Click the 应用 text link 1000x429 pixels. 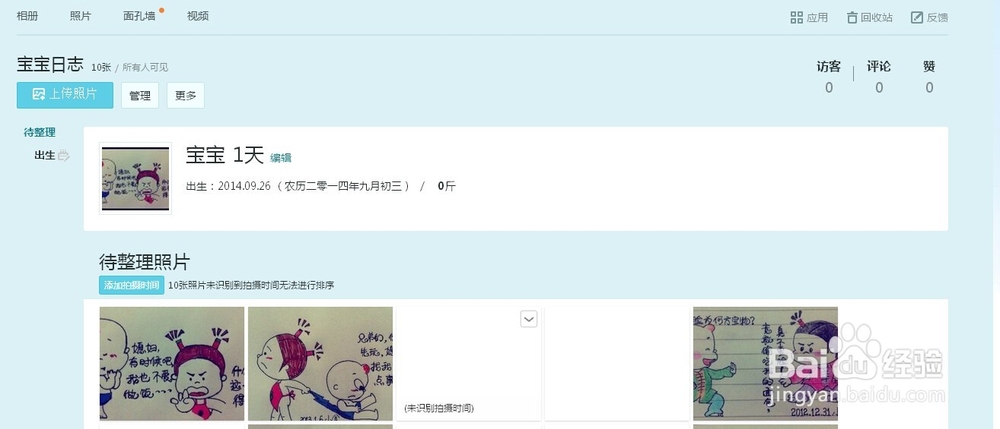point(817,18)
